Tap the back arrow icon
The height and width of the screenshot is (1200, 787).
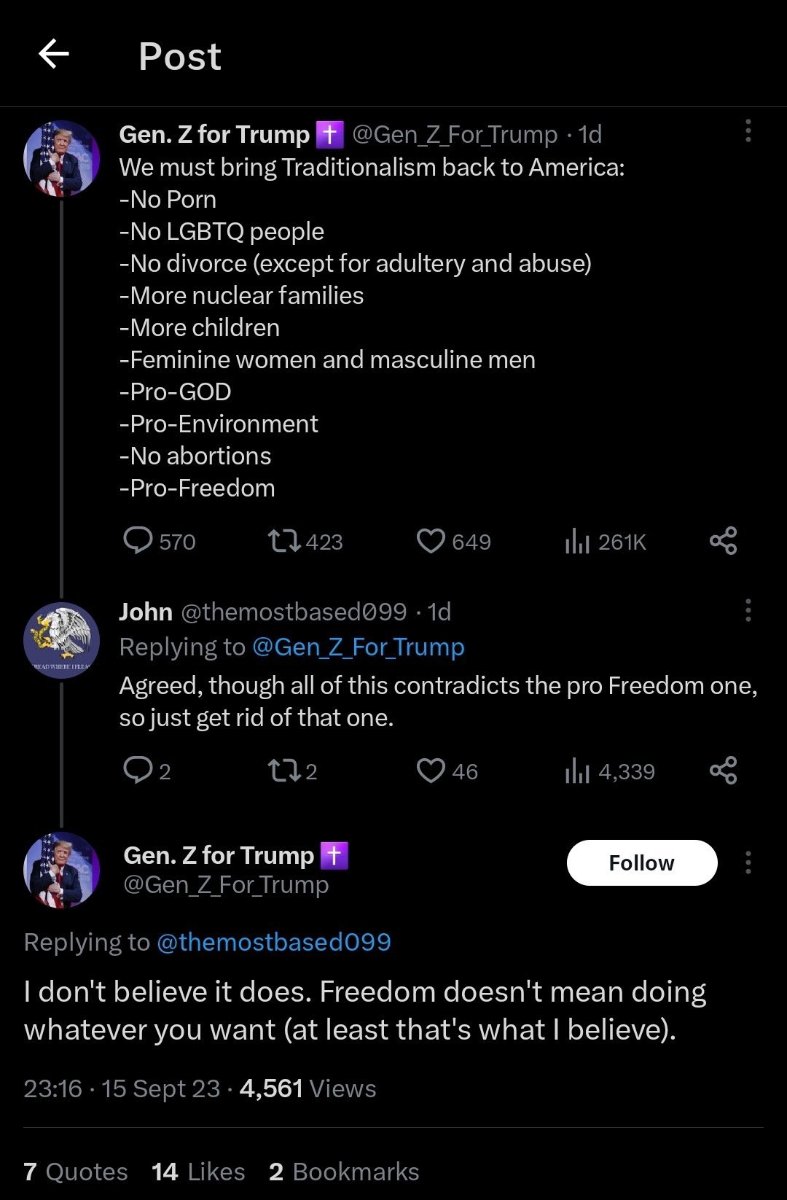(x=53, y=55)
